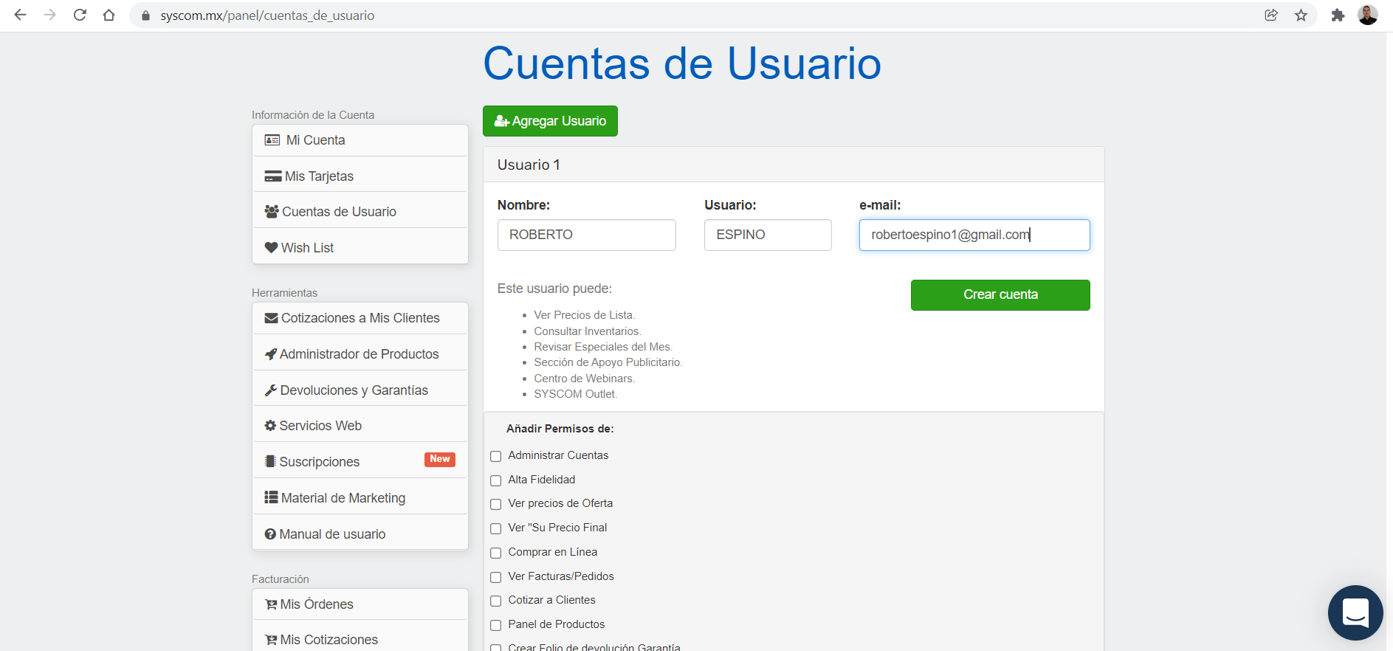Focus the Nombre field containing ROBERTO

[x=587, y=235]
